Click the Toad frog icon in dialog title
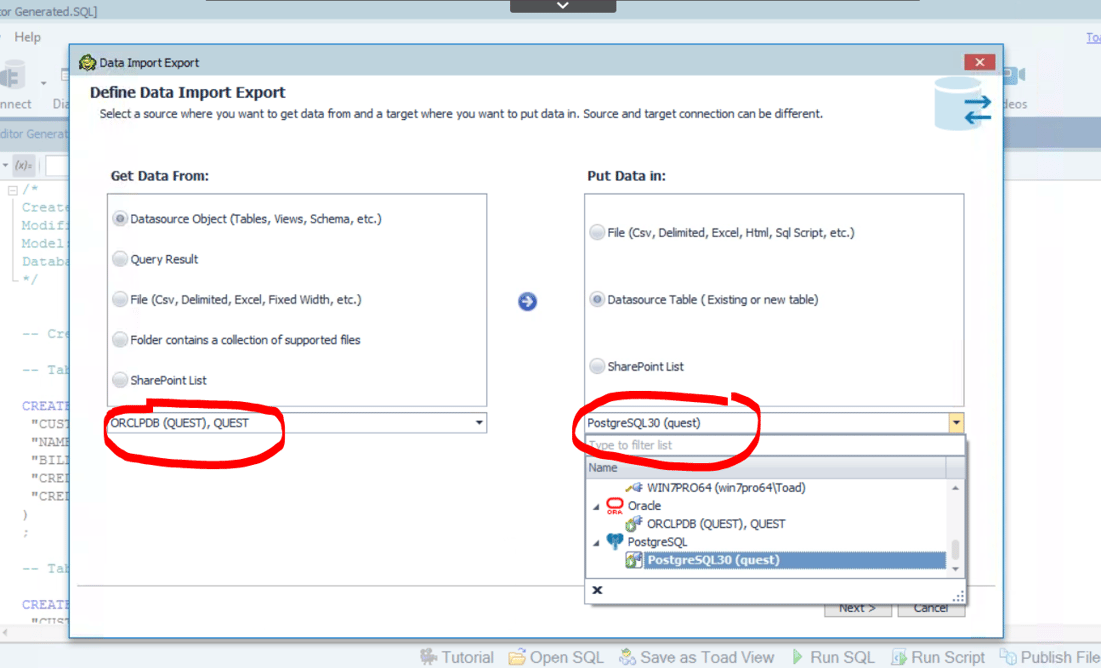 point(87,63)
